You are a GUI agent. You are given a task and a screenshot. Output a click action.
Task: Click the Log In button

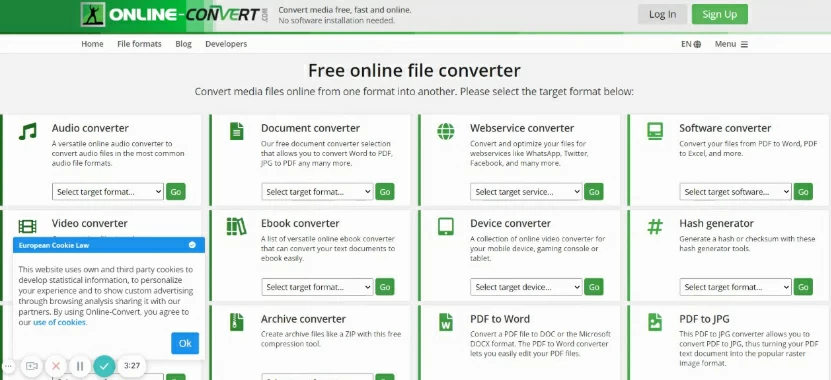(x=662, y=14)
